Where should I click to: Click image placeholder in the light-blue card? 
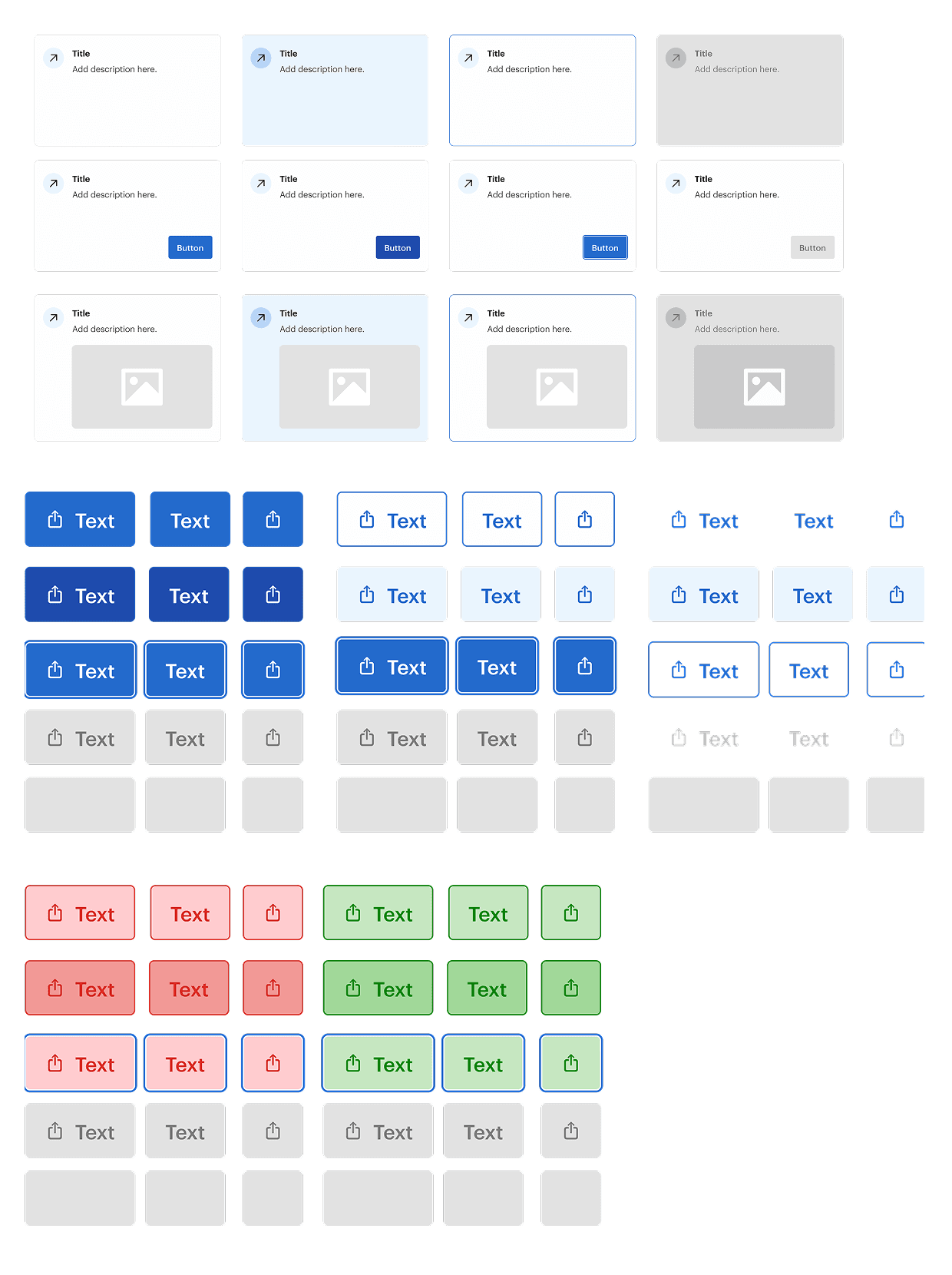(349, 386)
